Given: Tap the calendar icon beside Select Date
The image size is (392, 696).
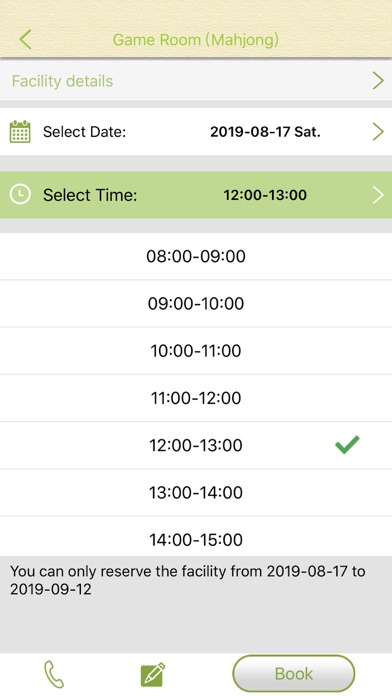Looking at the screenshot, I should coord(20,132).
